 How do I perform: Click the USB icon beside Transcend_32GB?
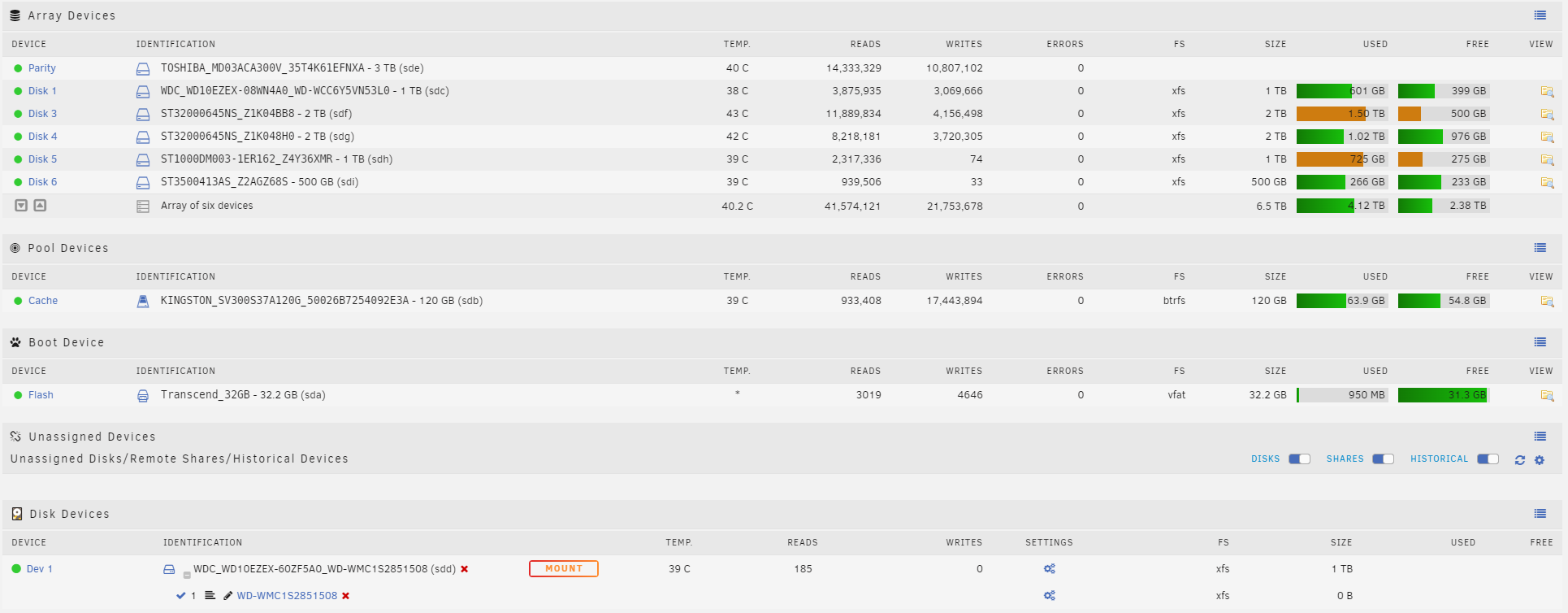143,396
